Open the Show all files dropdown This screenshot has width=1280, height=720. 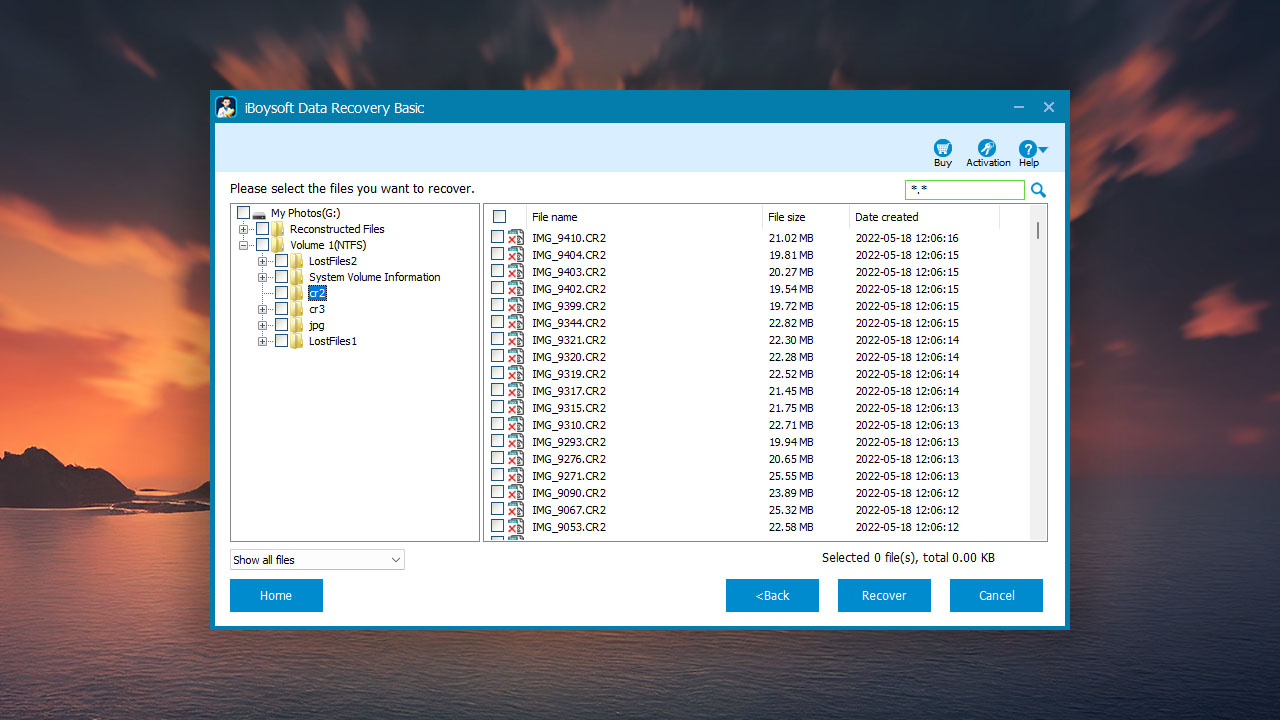[x=317, y=560]
